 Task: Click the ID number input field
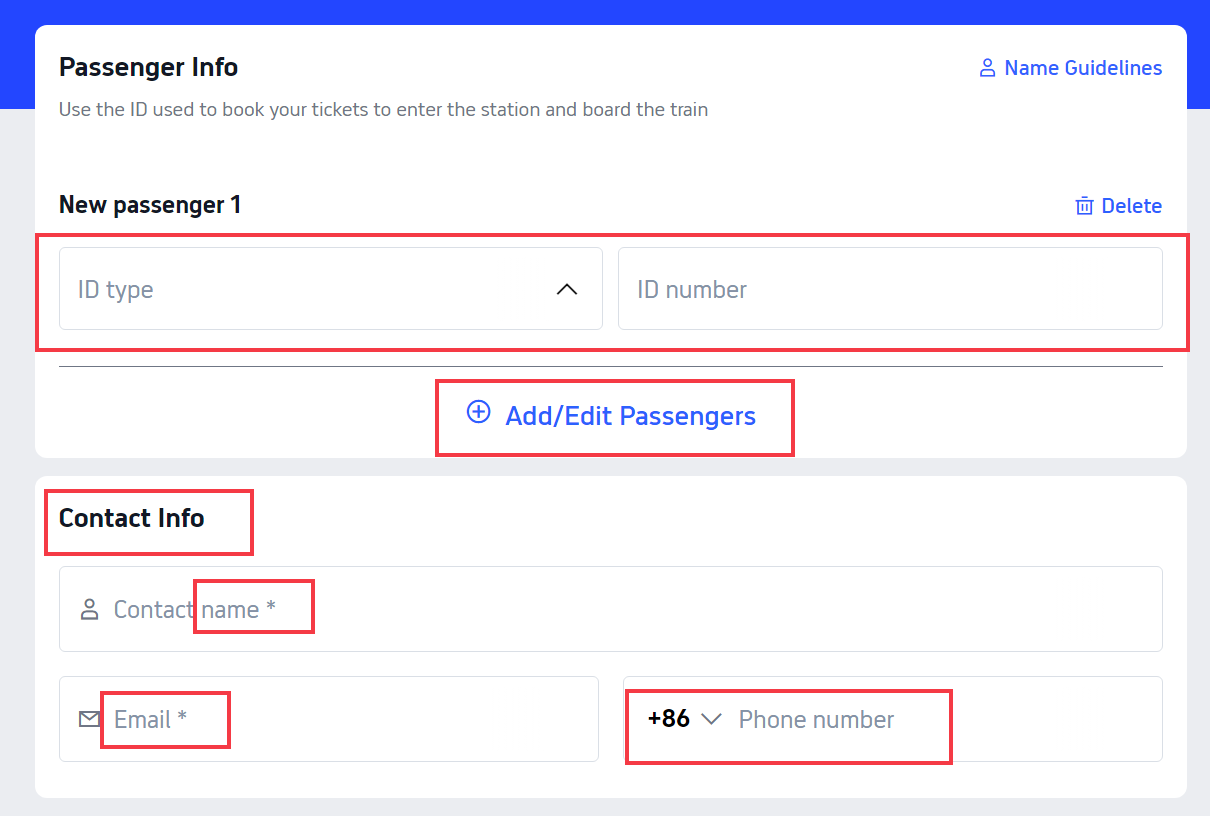(890, 289)
